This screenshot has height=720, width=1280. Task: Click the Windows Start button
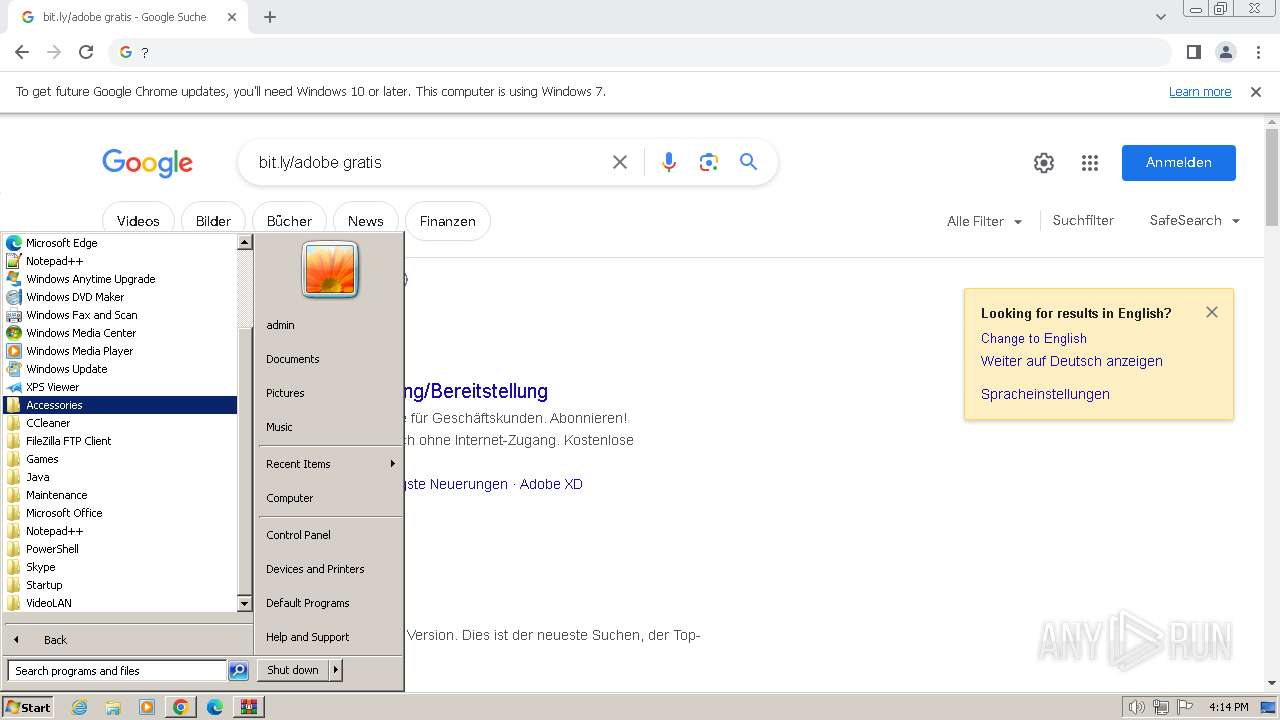coord(28,707)
